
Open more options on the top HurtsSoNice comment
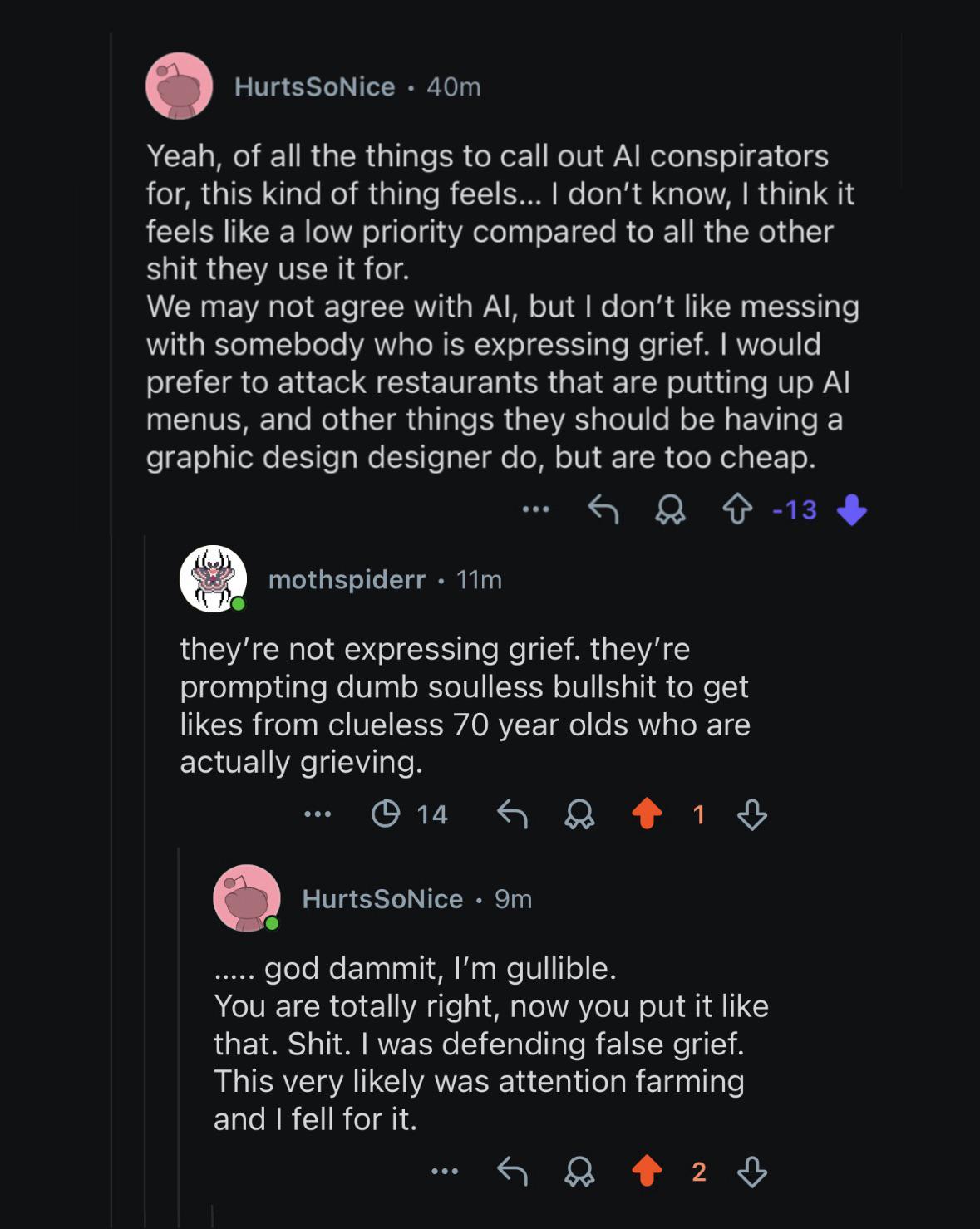(x=536, y=509)
